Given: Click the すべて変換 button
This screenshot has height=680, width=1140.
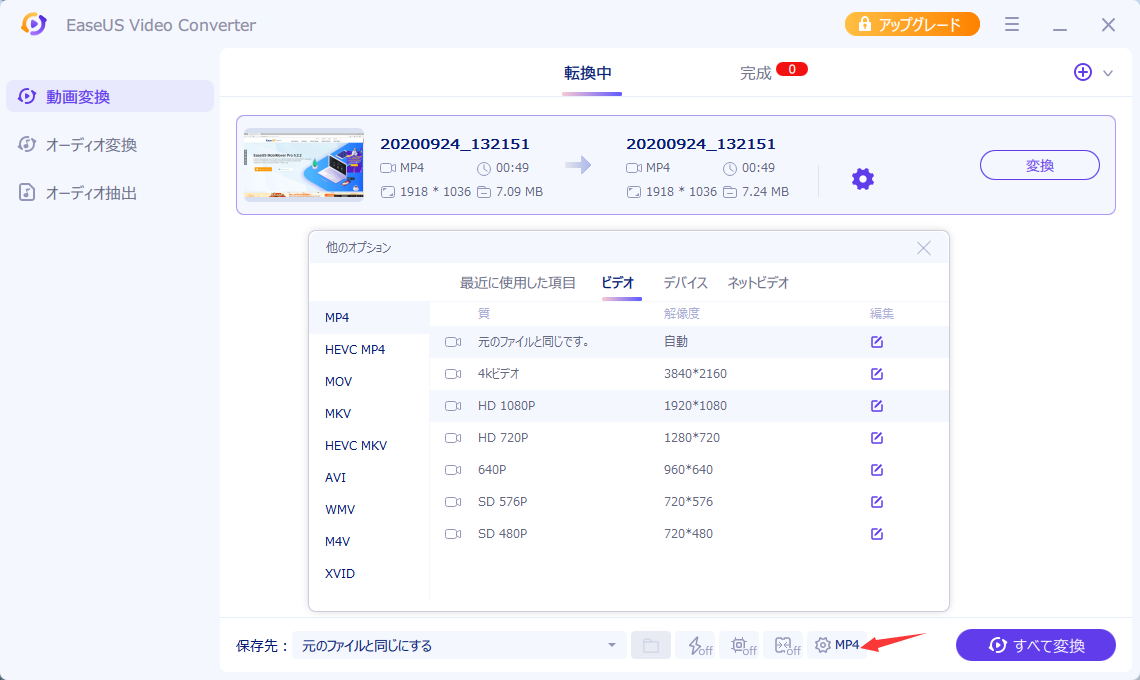Looking at the screenshot, I should (x=1035, y=645).
